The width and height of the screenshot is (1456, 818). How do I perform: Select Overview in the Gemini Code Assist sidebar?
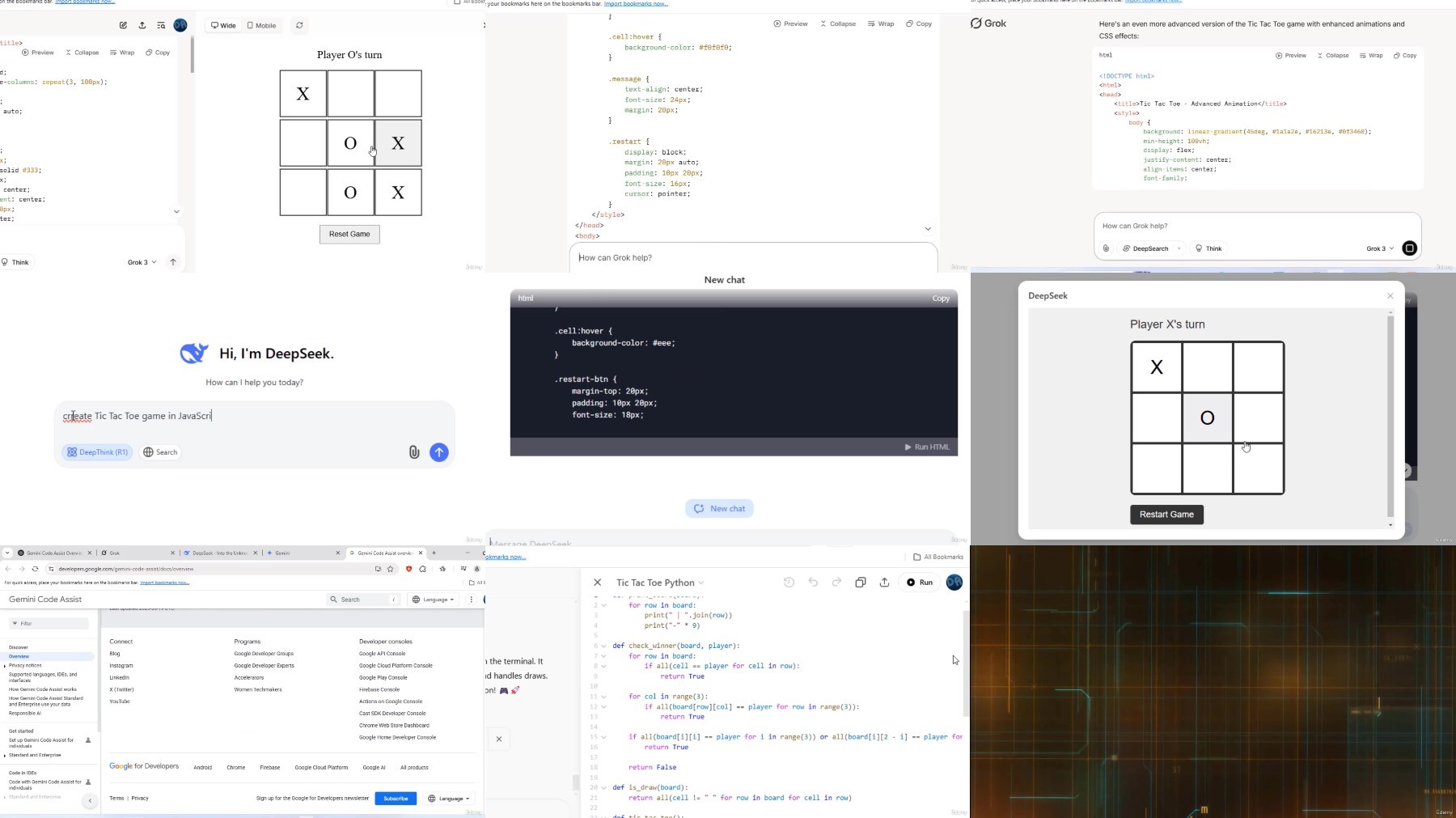click(49, 656)
